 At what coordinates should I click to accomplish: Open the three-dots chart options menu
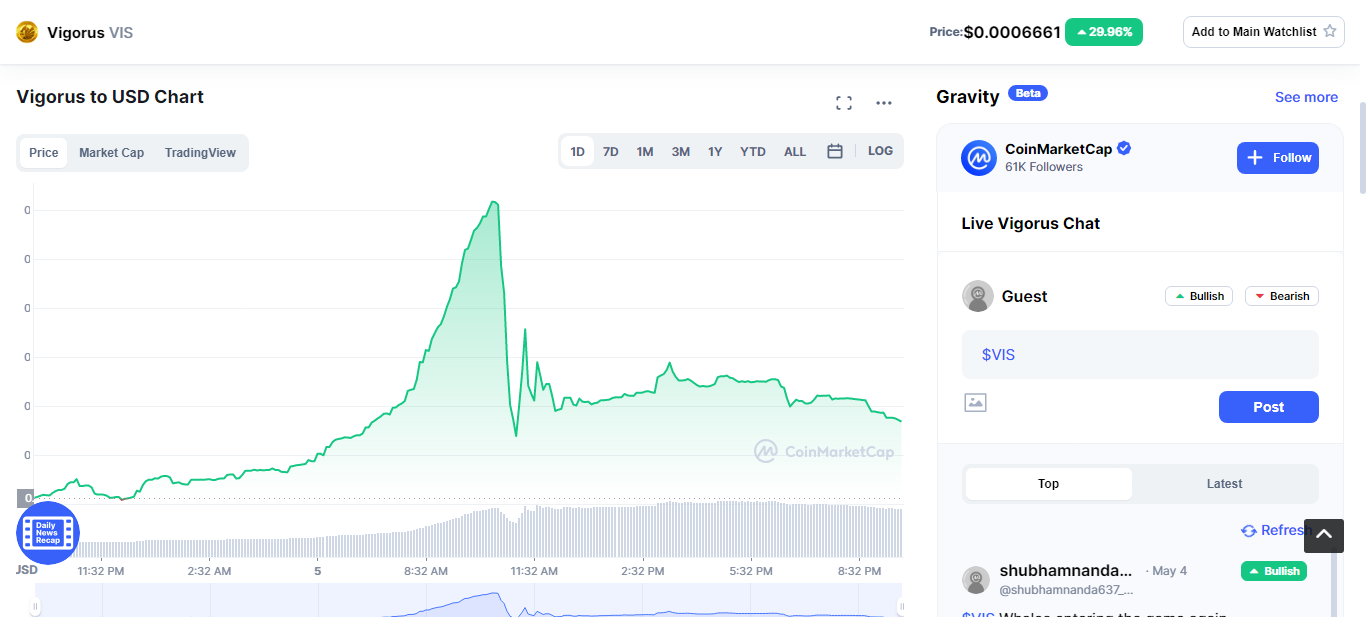(884, 103)
